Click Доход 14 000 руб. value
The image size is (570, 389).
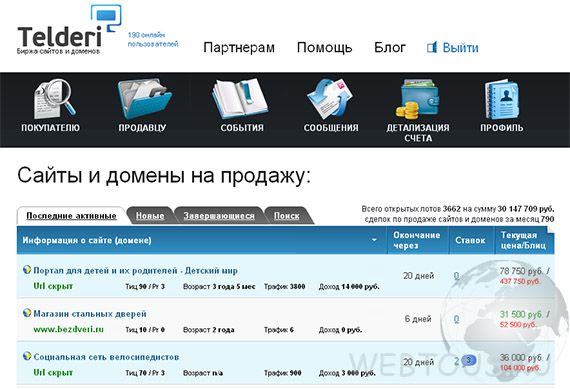(x=349, y=286)
